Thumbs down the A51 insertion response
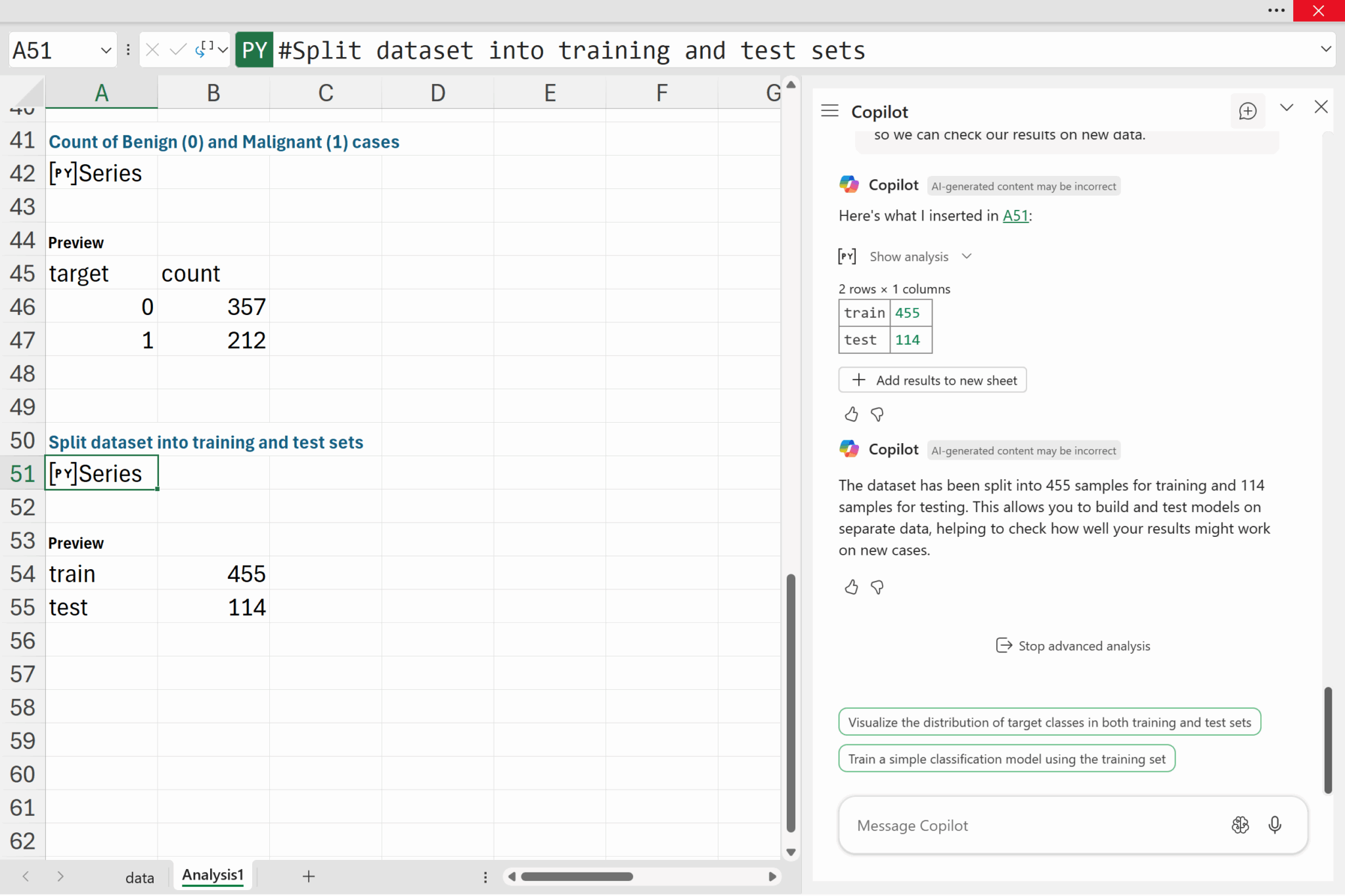The image size is (1345, 896). (x=877, y=414)
